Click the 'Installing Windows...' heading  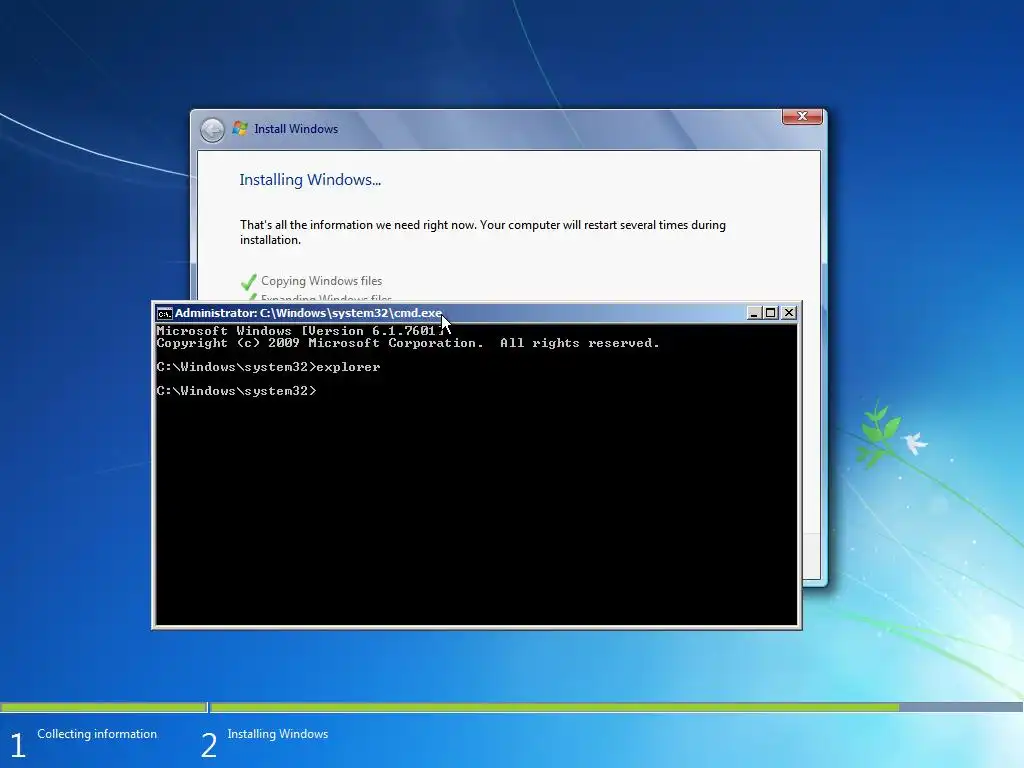click(310, 180)
